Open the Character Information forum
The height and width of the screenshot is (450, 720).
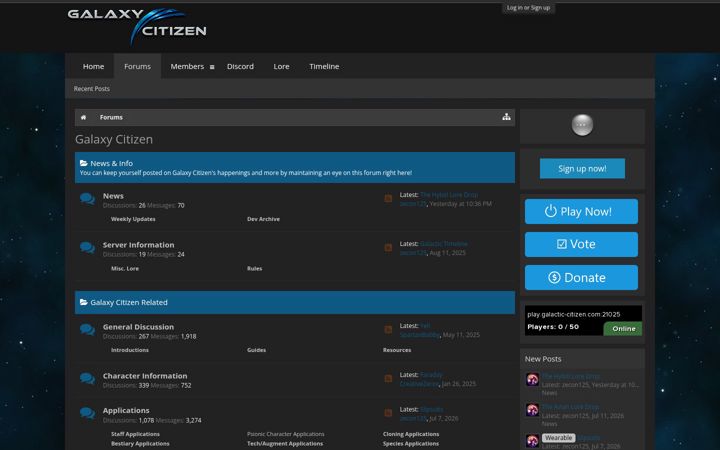[145, 376]
